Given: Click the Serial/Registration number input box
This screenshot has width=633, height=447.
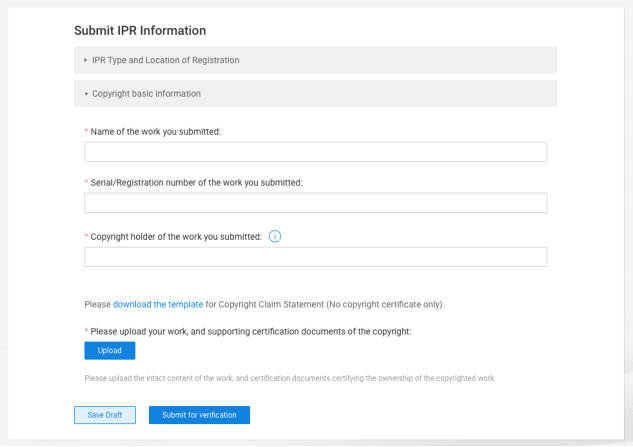Looking at the screenshot, I should tap(315, 203).
